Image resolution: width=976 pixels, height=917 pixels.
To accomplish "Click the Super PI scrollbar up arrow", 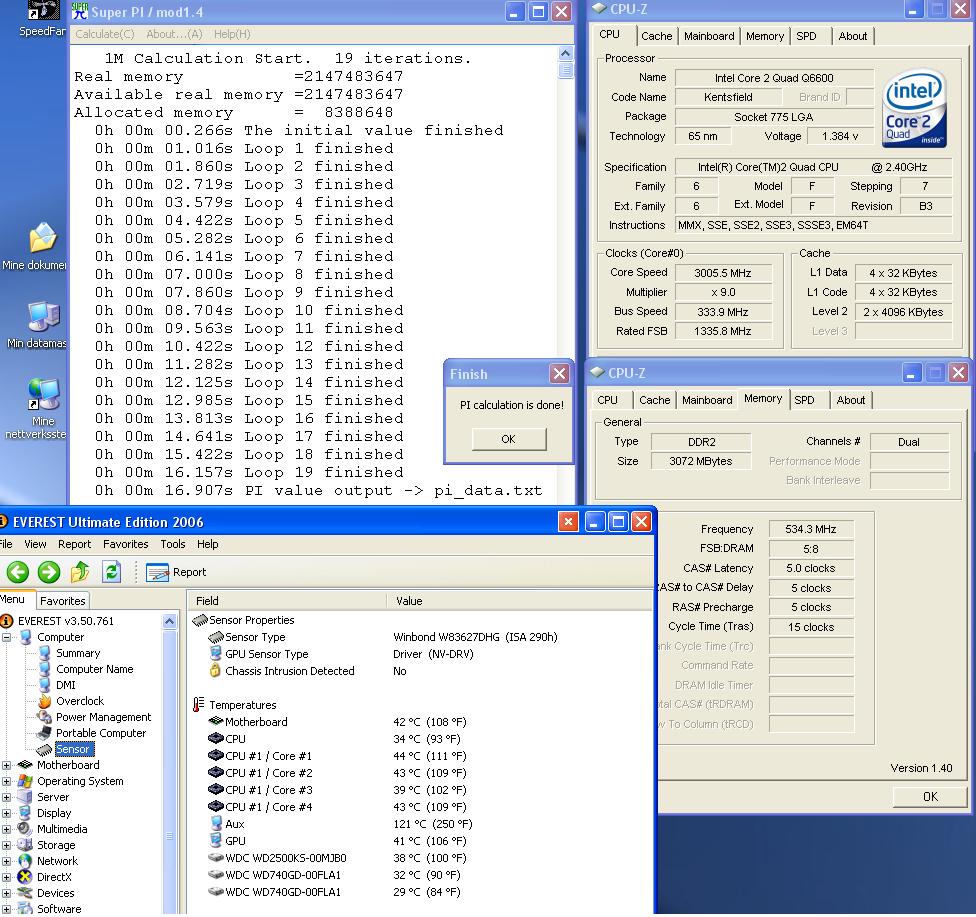I will pos(565,54).
